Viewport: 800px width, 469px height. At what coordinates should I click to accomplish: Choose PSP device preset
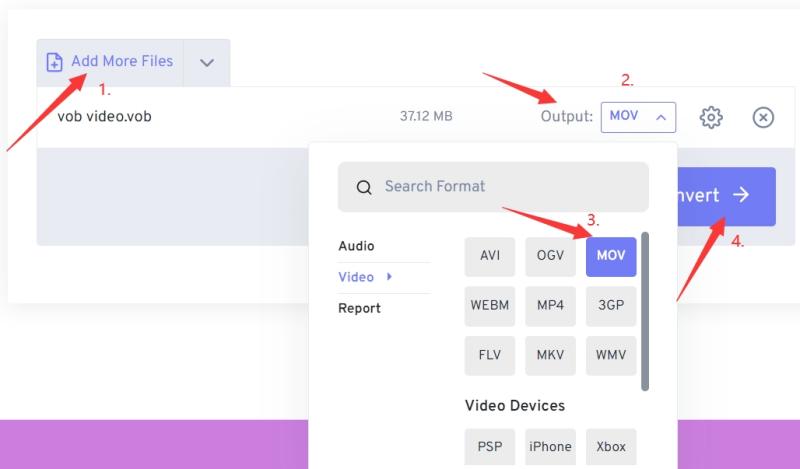click(x=490, y=448)
